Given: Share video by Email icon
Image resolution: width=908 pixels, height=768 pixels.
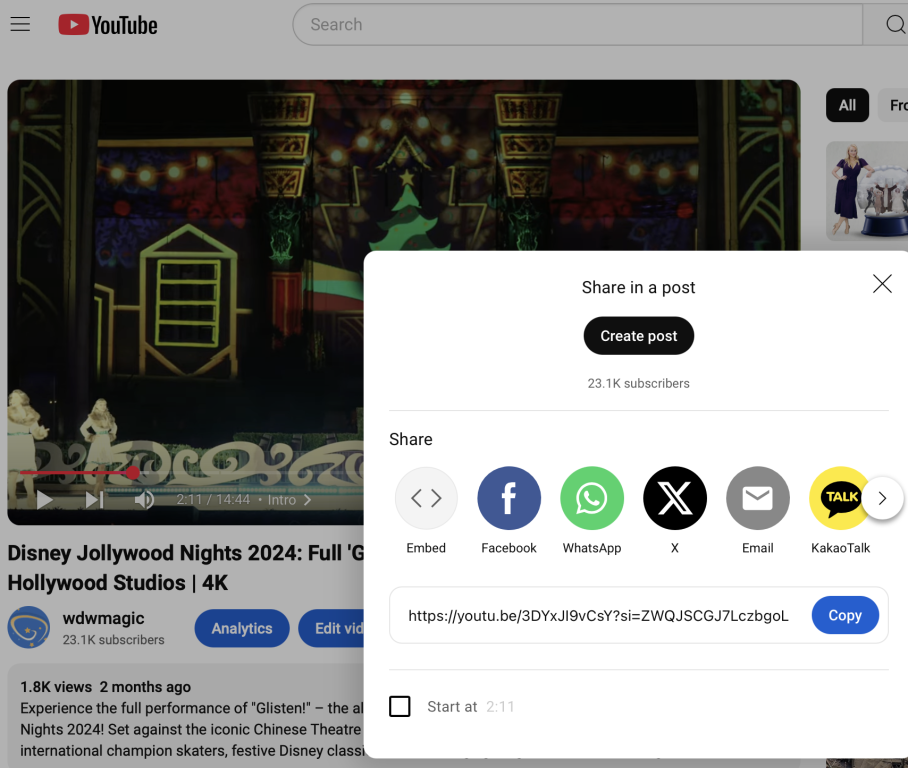Looking at the screenshot, I should click(758, 498).
